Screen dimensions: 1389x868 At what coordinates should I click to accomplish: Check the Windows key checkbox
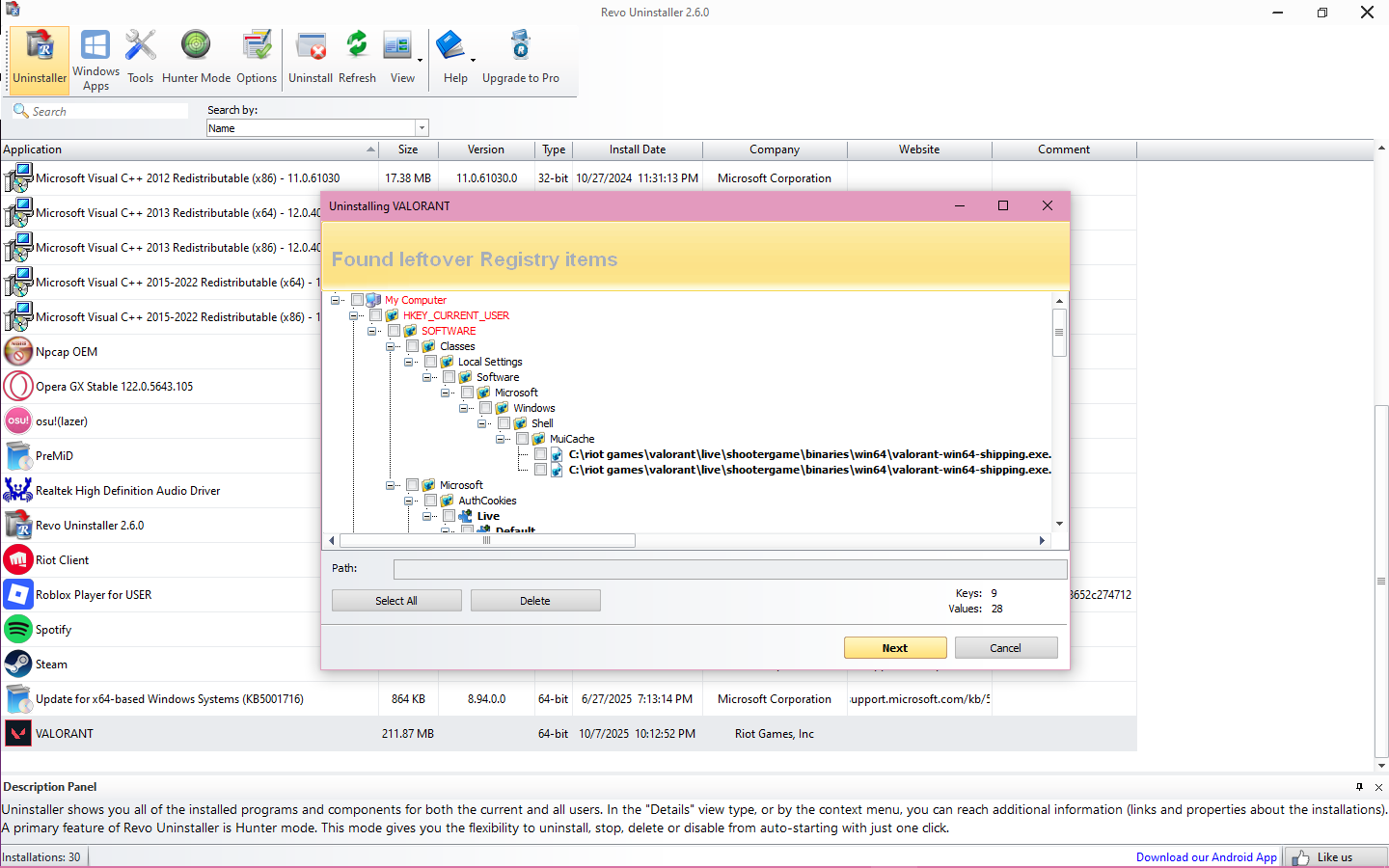tap(486, 408)
